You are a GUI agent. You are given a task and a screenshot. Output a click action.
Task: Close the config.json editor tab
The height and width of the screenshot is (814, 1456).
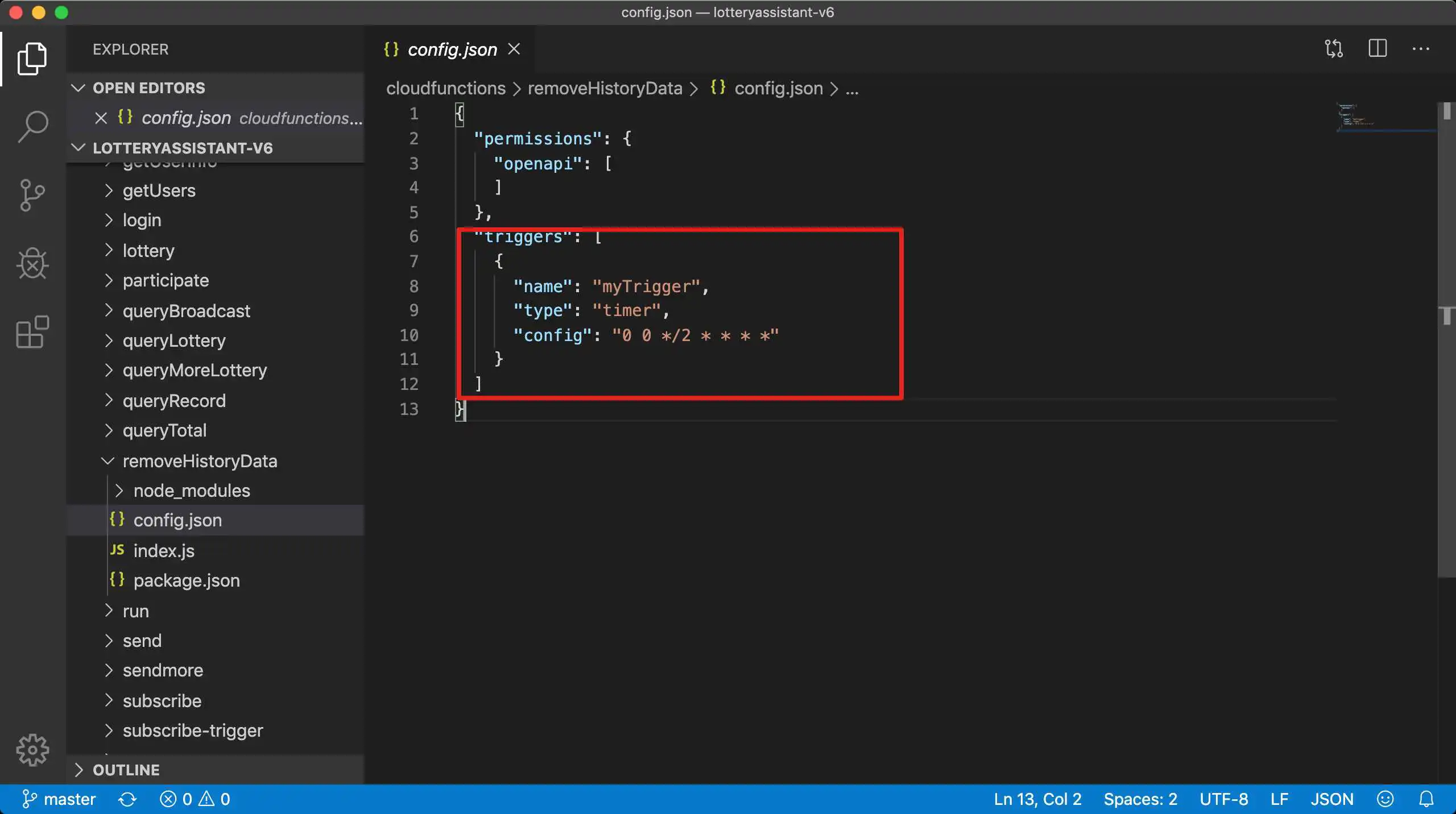point(514,49)
